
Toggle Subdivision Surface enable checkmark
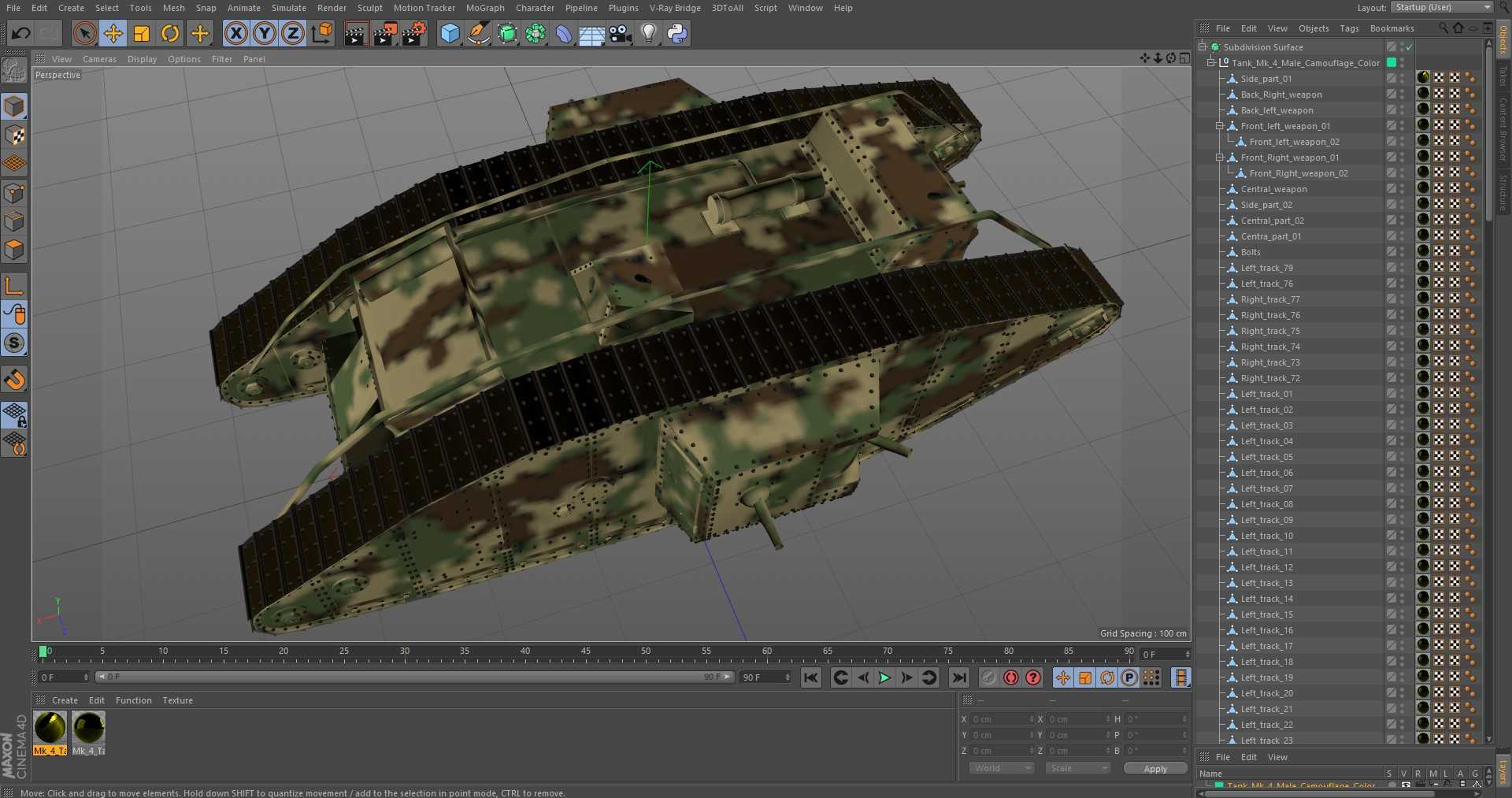[x=1410, y=47]
